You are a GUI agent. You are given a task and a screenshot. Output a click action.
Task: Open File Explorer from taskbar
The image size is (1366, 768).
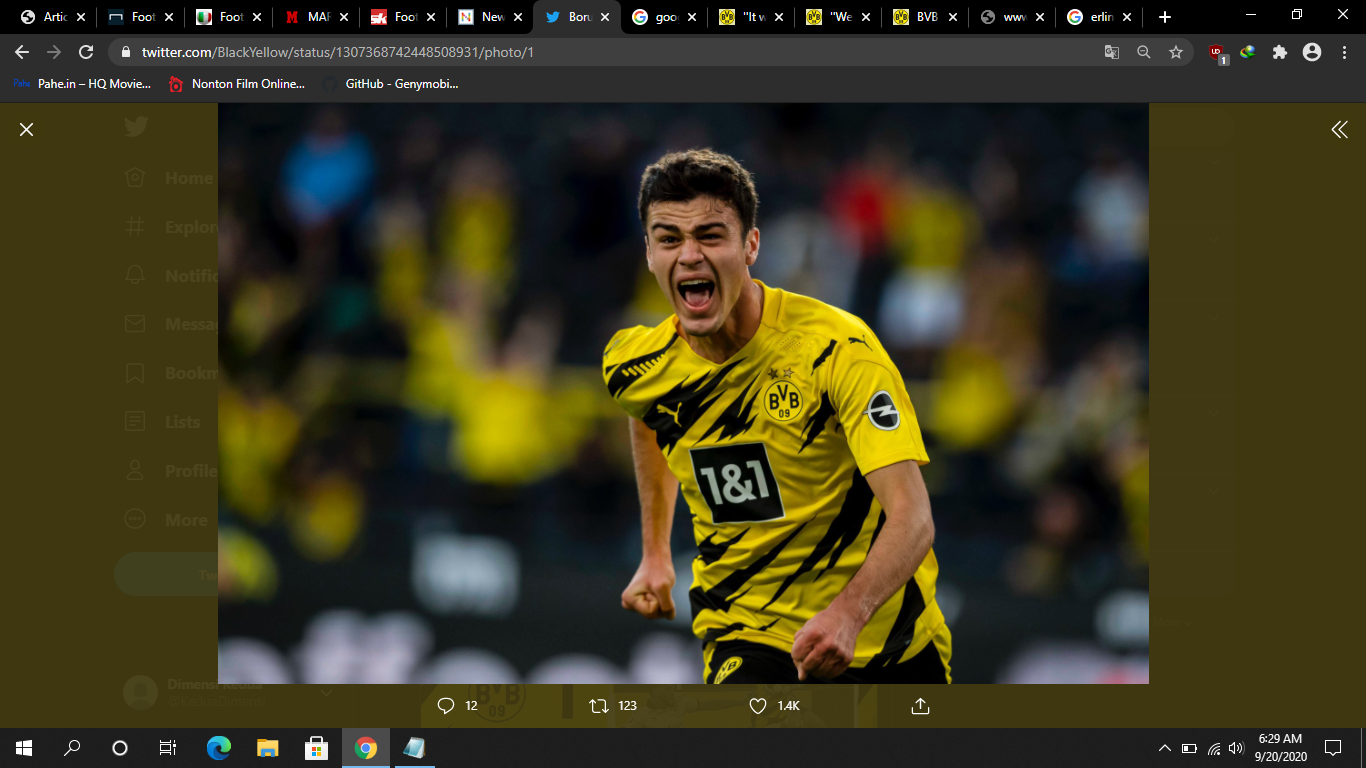pos(268,747)
